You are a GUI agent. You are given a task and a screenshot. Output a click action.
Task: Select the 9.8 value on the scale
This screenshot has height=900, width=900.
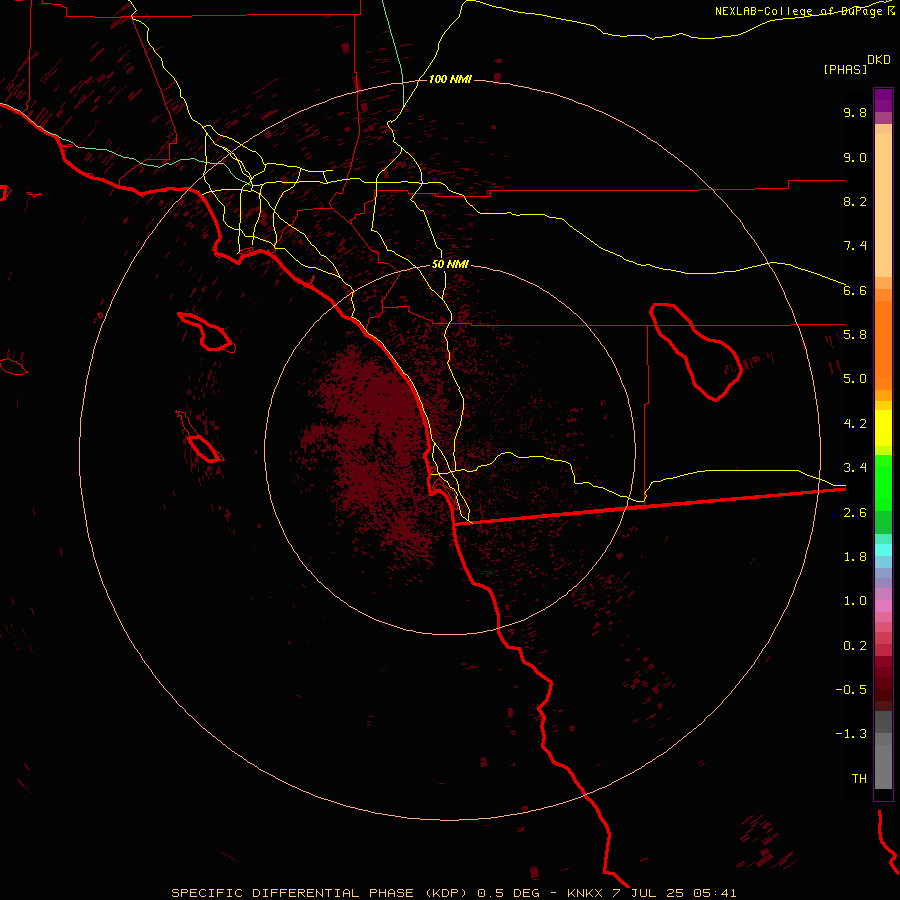855,112
